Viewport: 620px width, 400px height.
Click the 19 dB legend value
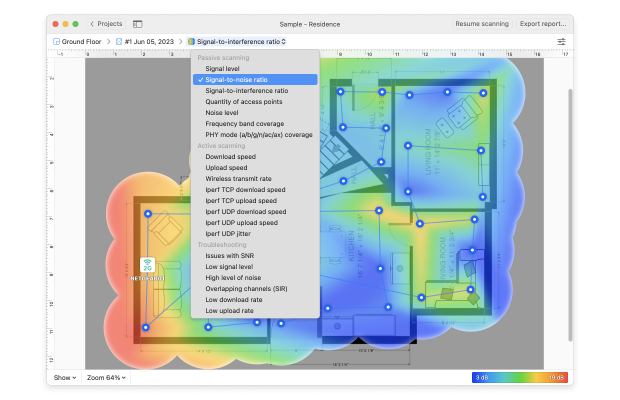556,377
